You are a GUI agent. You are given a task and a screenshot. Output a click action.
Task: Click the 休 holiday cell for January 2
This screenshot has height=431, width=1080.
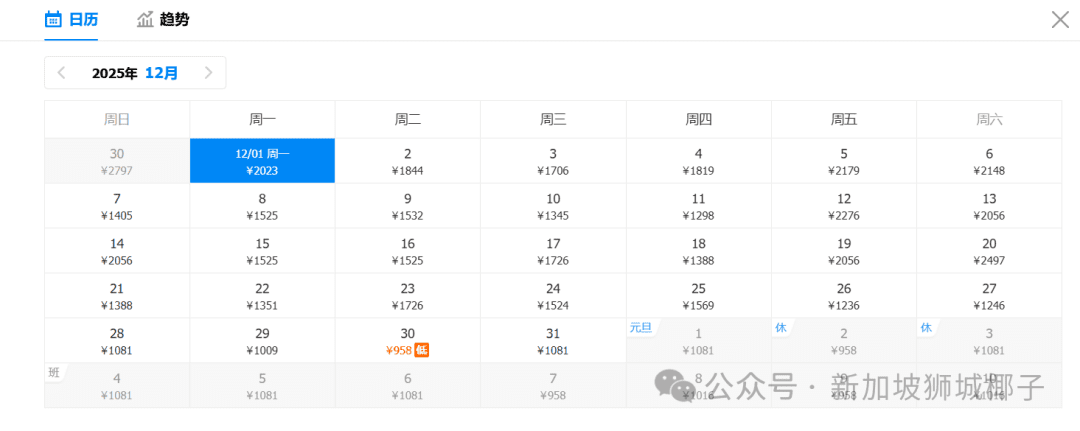click(x=844, y=341)
